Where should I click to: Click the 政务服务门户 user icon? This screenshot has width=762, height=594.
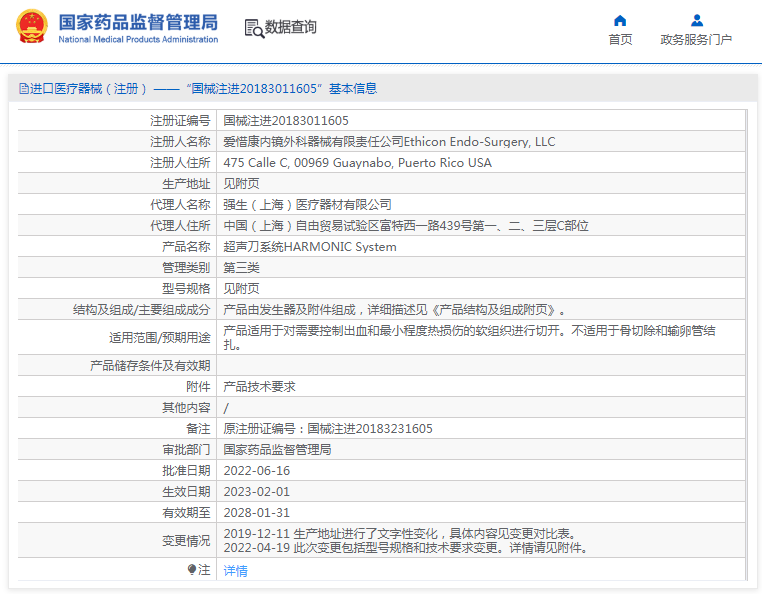(696, 20)
